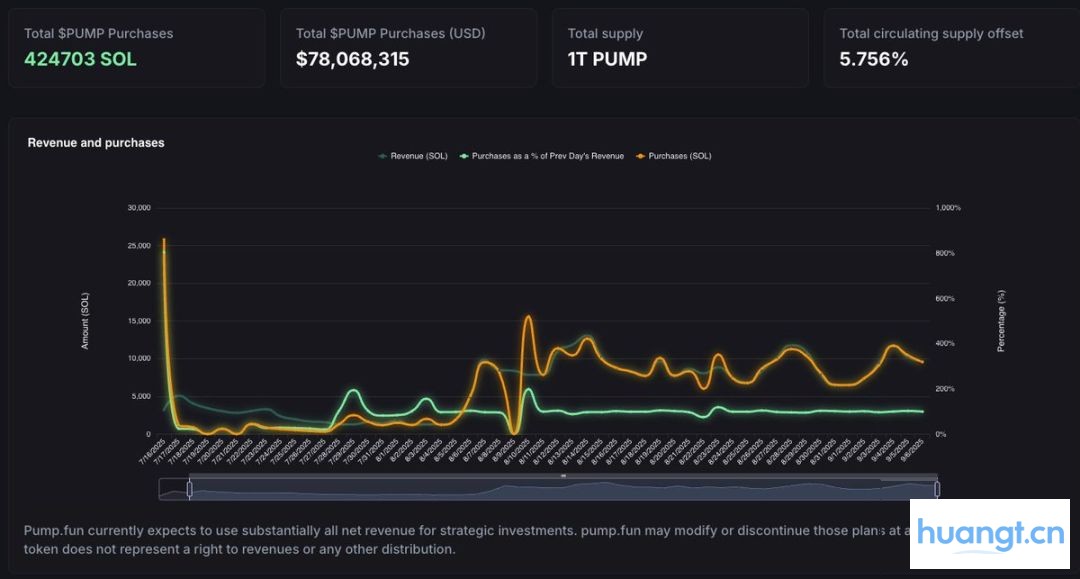This screenshot has height=579, width=1080.
Task: Hide Purchases as a % of Prev Day's Revenue
Action: pyautogui.click(x=541, y=156)
